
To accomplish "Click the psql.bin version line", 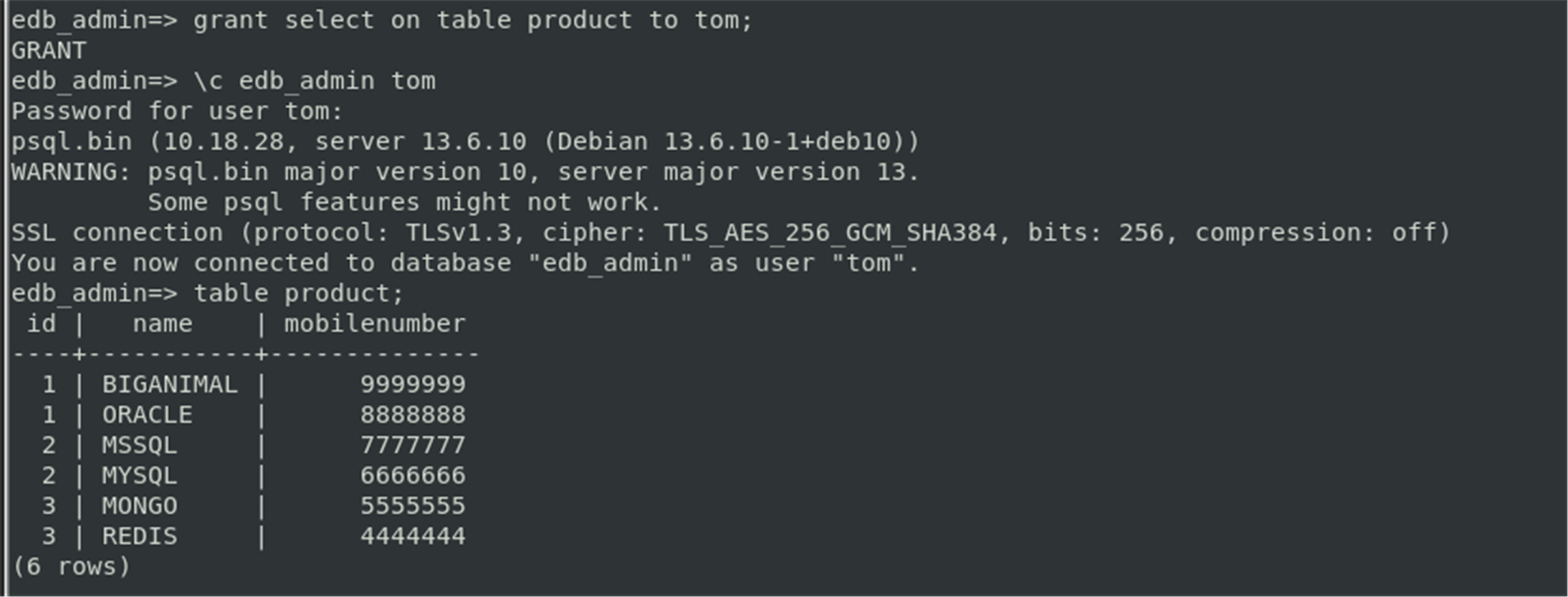I will (x=465, y=142).
